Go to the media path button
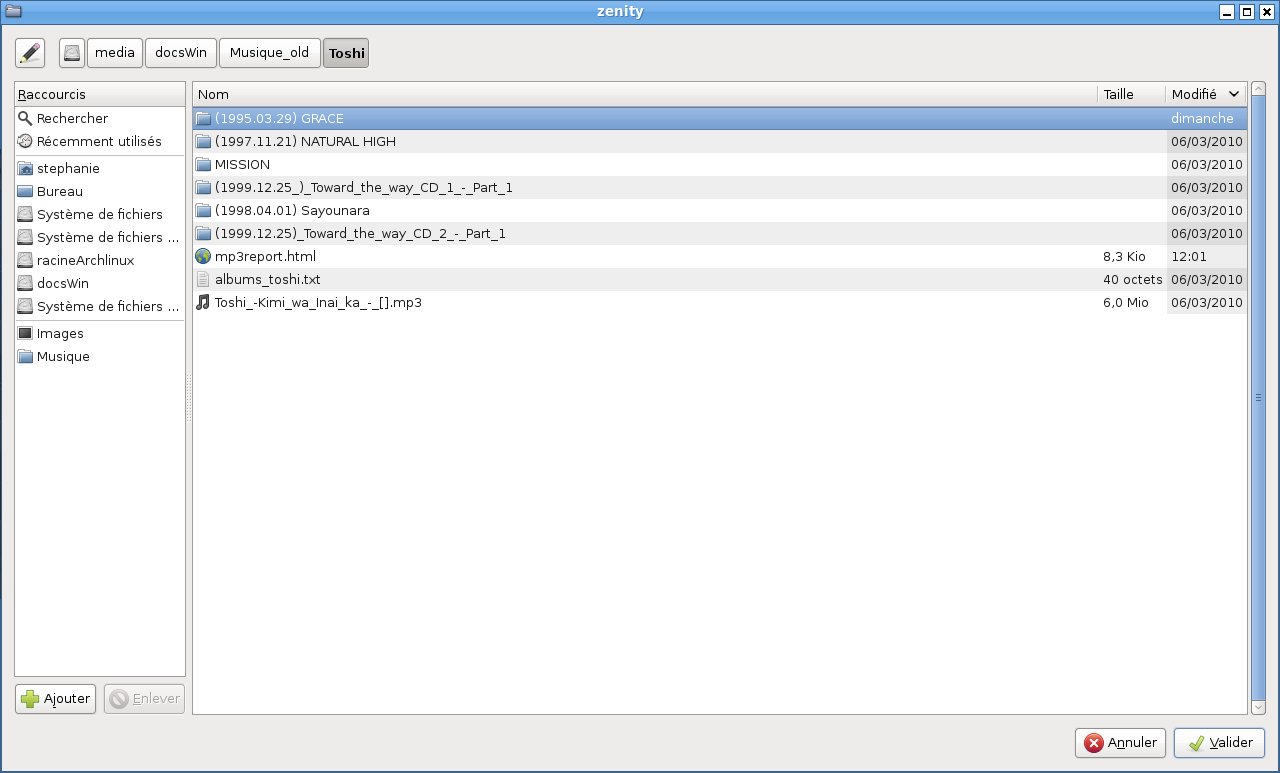Image resolution: width=1280 pixels, height=773 pixels. (115, 53)
